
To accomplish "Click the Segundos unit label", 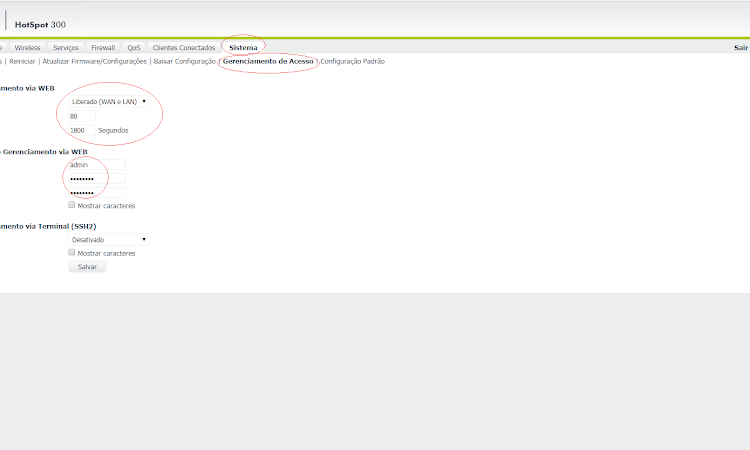I will coord(113,130).
